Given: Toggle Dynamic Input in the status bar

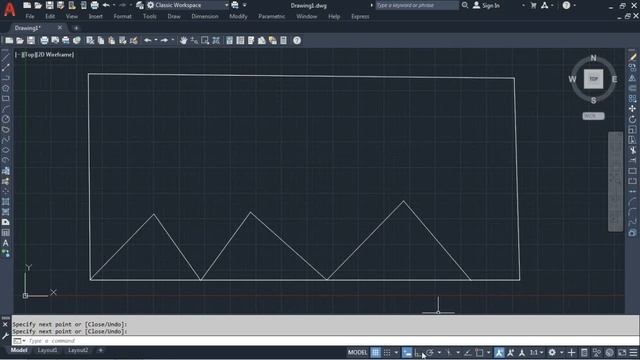Looking at the screenshot, I should click(407, 353).
